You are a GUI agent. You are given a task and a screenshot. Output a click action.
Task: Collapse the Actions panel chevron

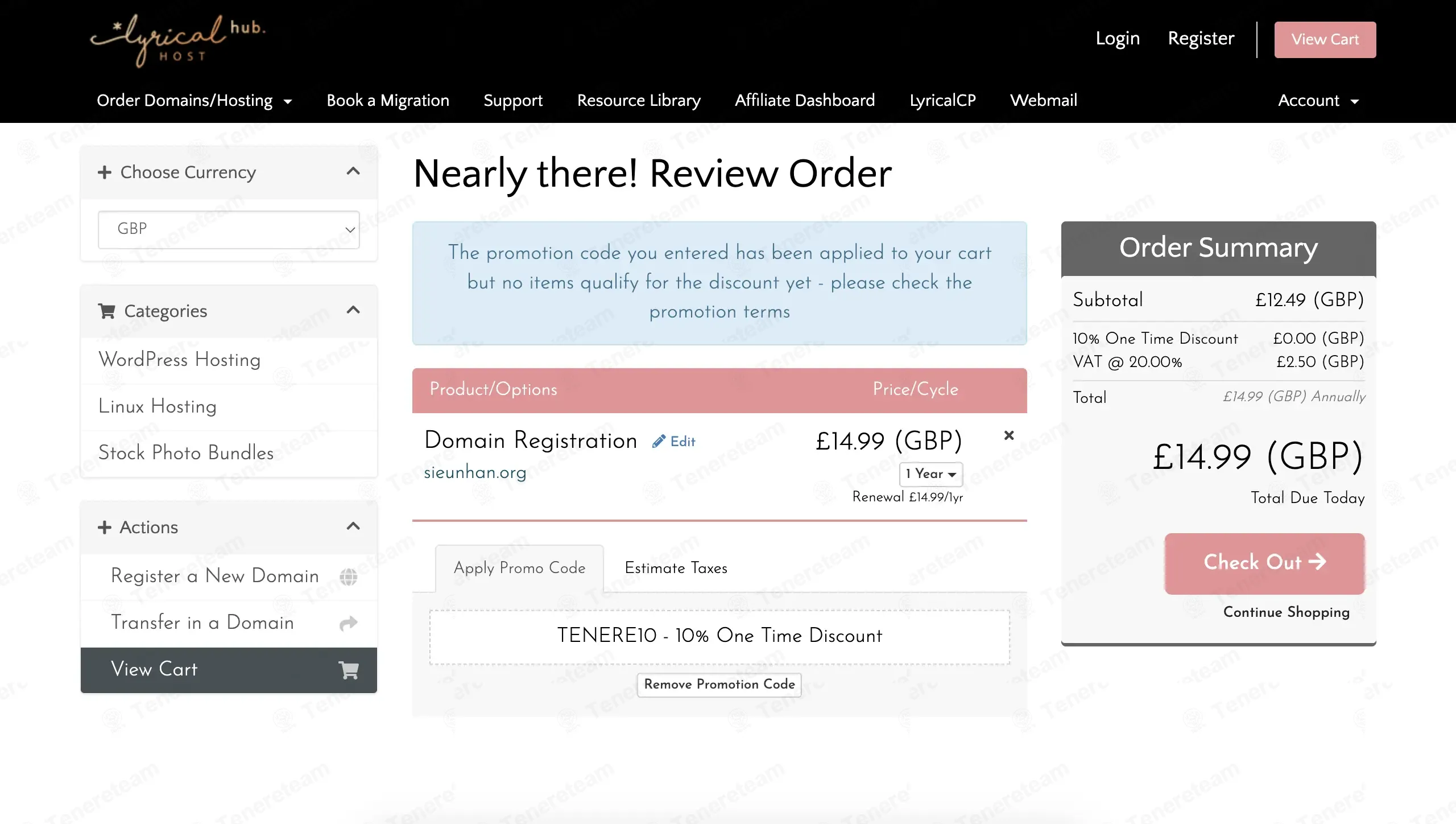(353, 526)
